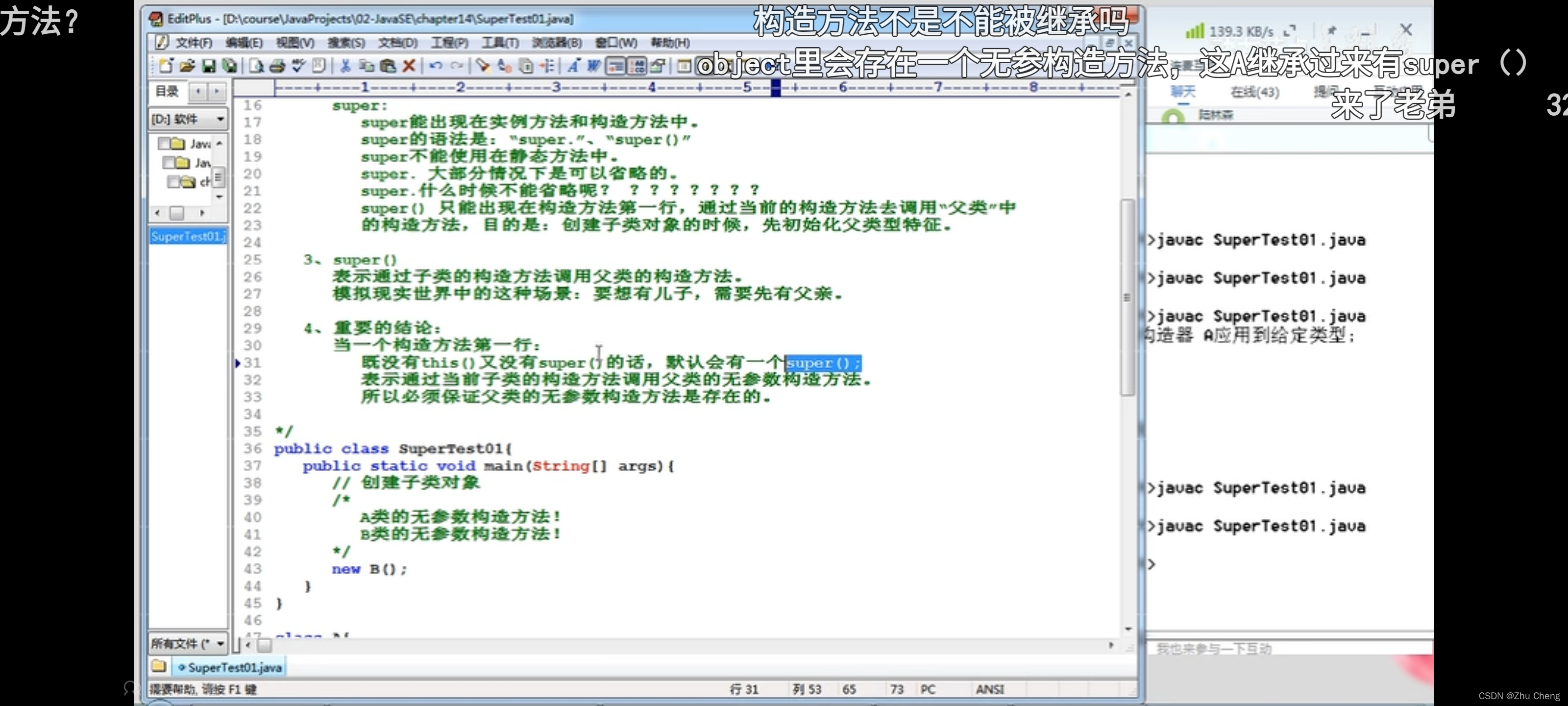Click the folder icon left of document tab
This screenshot has width=1568, height=706.
pos(159,666)
